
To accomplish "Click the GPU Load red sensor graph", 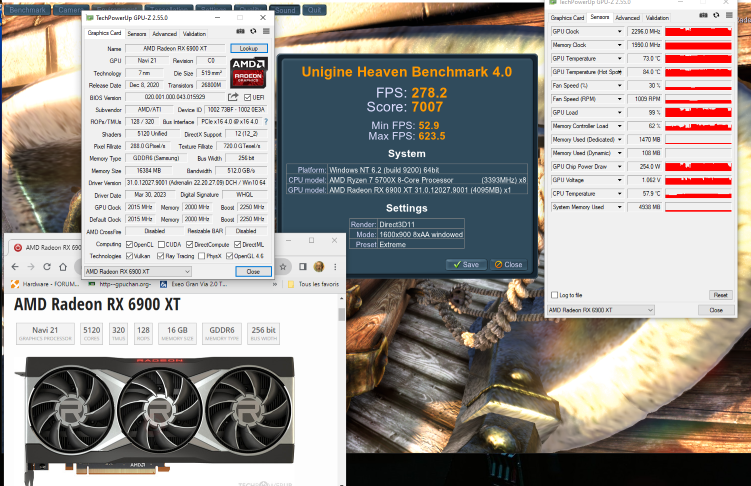I will point(698,113).
